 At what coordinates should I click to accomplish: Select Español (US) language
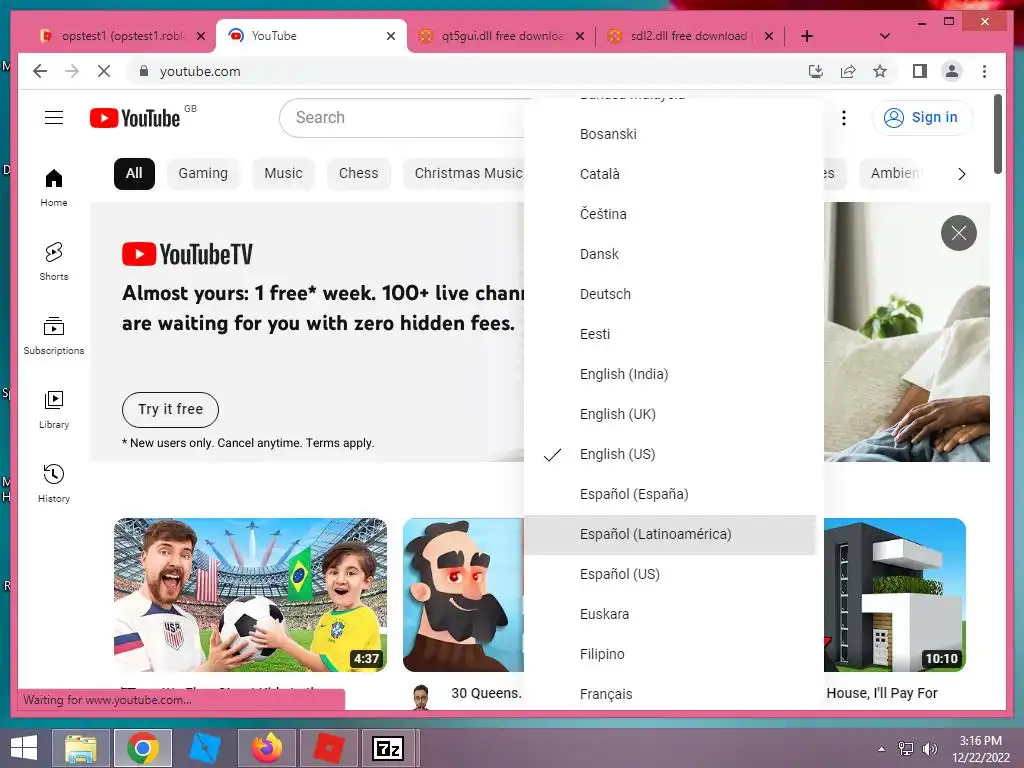click(x=670, y=574)
